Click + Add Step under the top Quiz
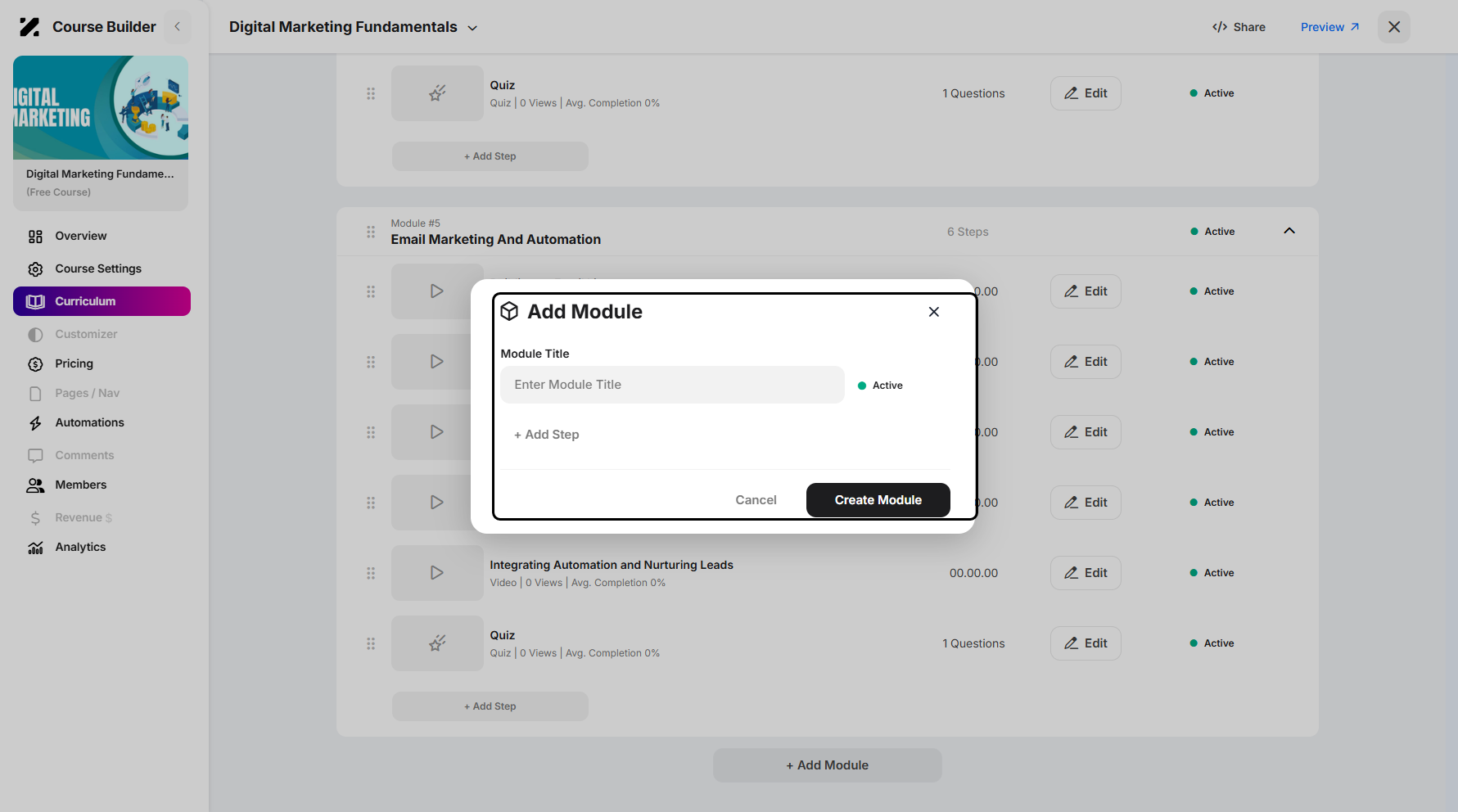This screenshot has width=1458, height=812. (490, 156)
